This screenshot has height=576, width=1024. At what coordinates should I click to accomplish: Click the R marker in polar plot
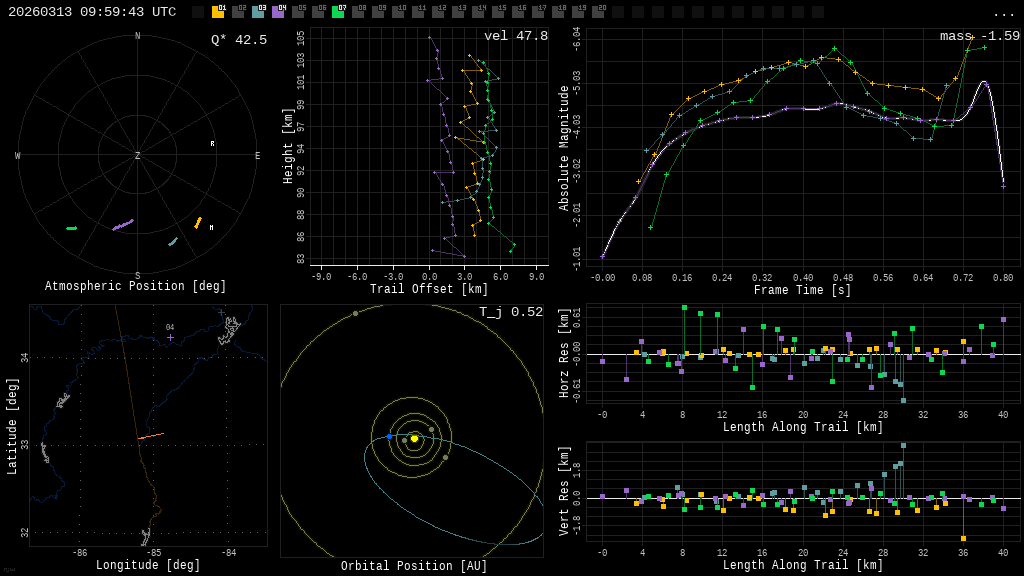click(x=212, y=144)
